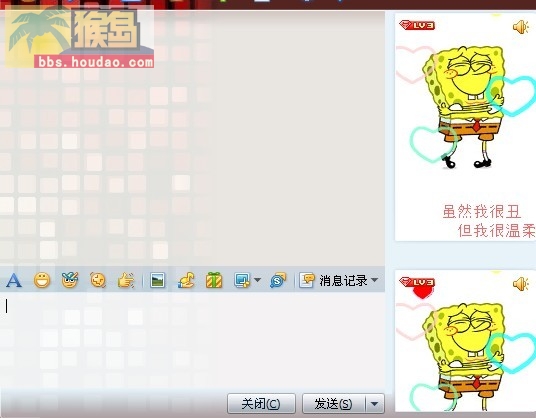Click the S search chat bubble icon
536x418 pixels.
[x=278, y=280]
